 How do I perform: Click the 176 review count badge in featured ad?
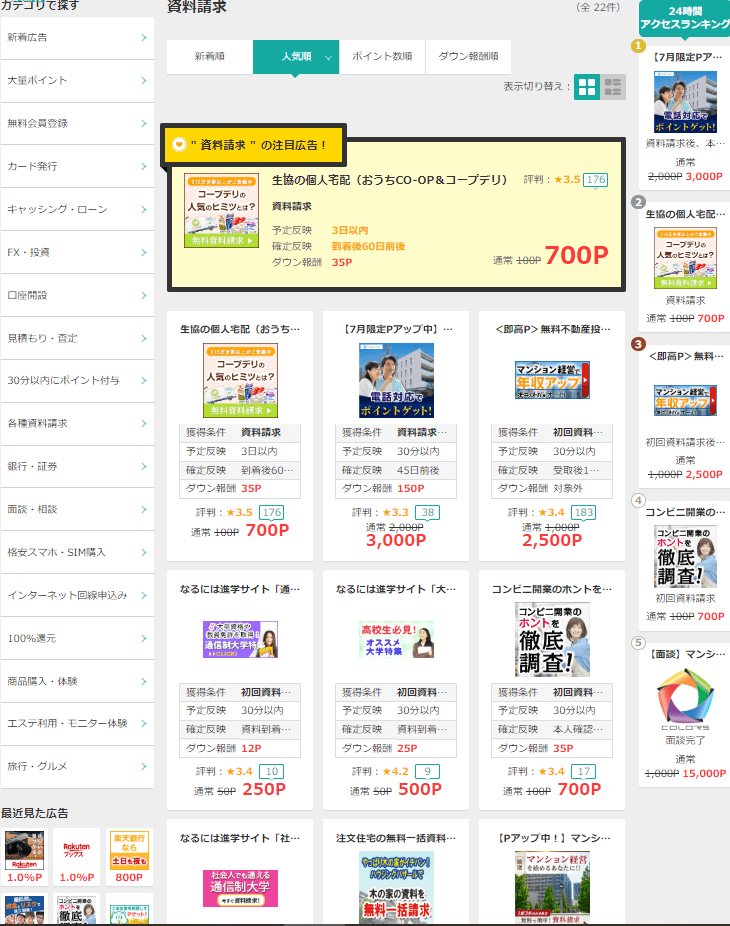596,180
